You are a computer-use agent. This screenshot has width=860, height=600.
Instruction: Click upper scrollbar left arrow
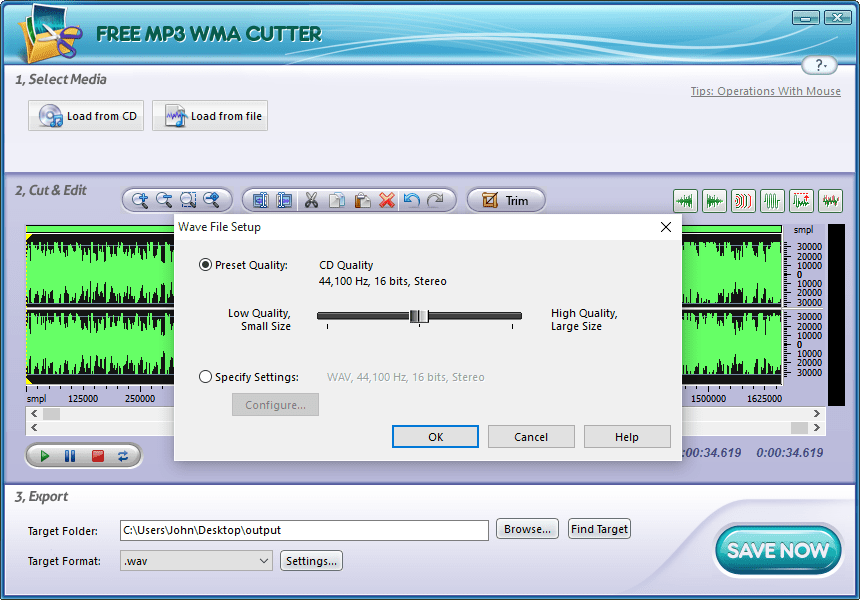point(34,414)
